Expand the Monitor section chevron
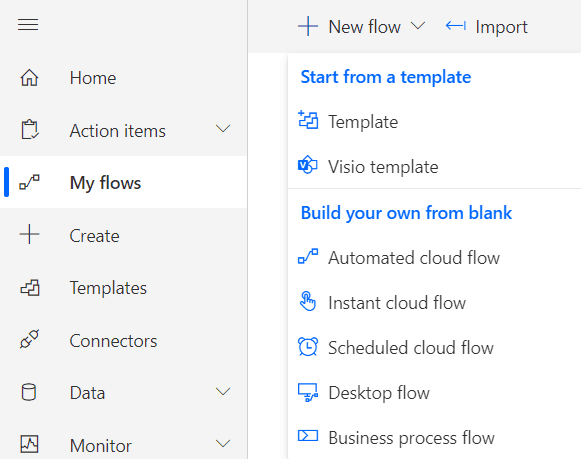 223,443
